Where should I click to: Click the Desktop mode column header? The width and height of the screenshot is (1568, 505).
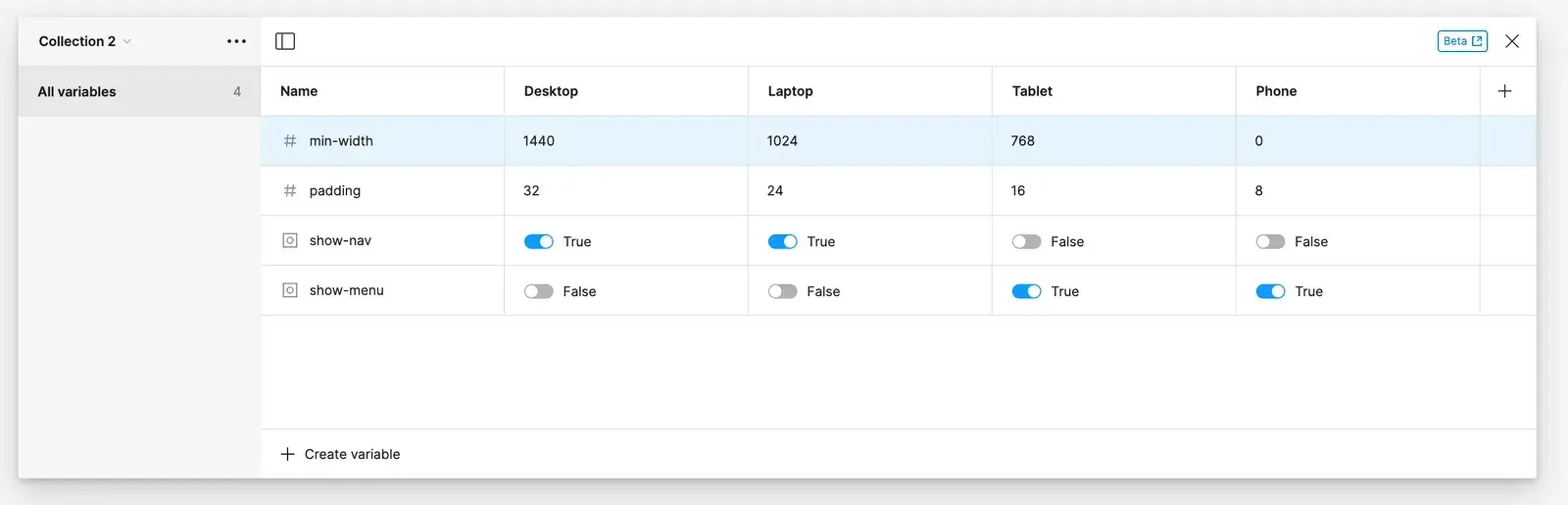626,91
